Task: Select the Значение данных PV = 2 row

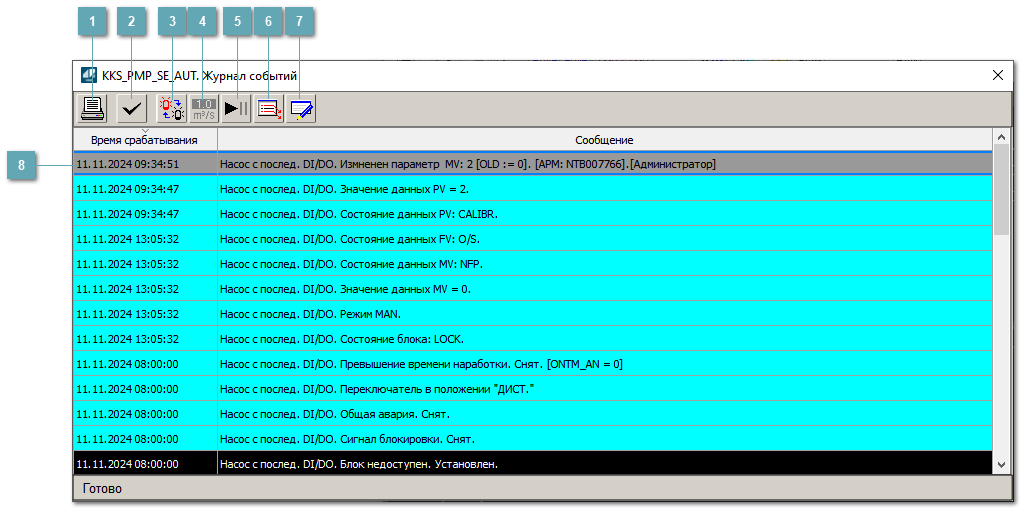Action: (532, 189)
